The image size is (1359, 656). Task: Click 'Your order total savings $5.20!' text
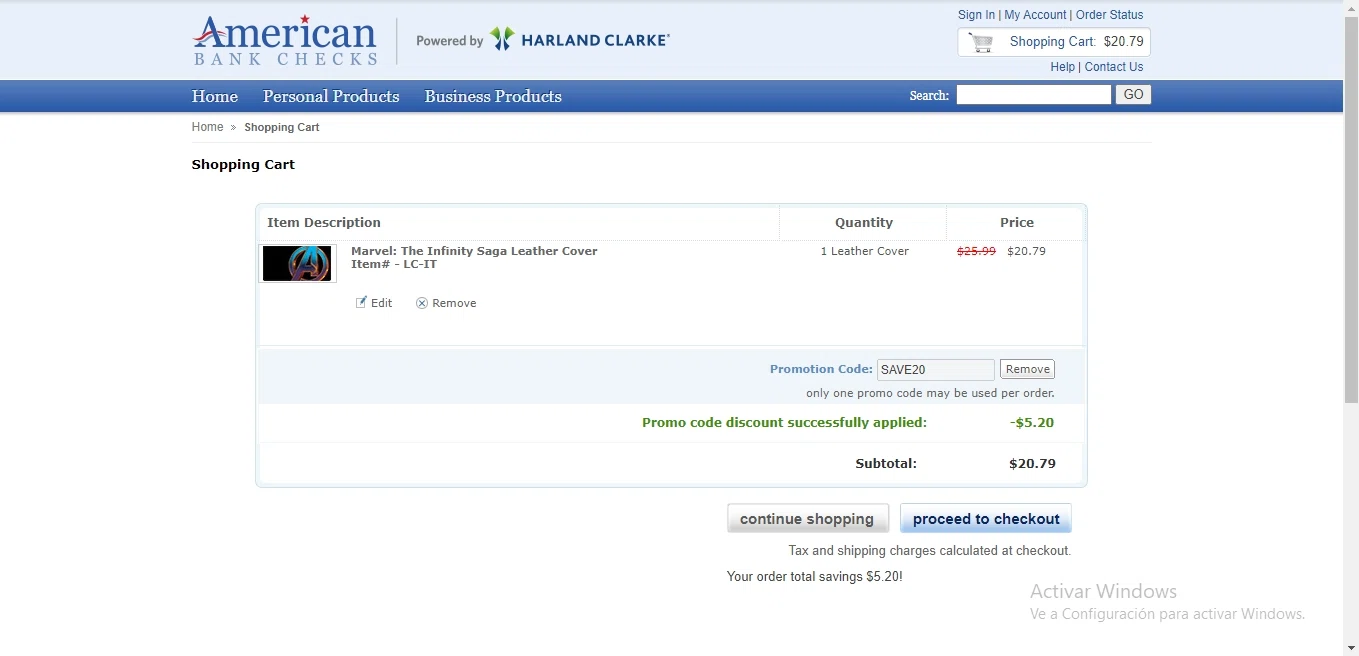coord(815,577)
